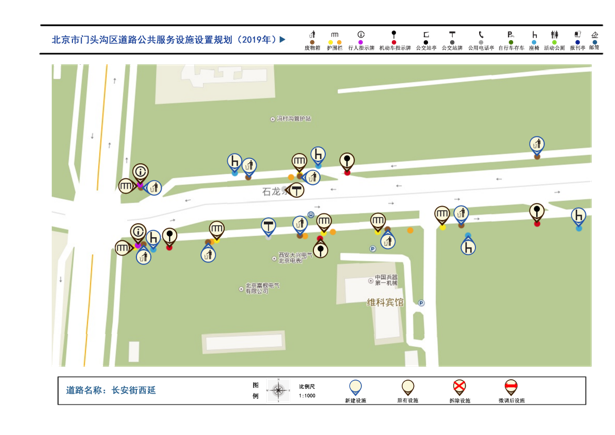Toggle the parking P legend icon

510,35
